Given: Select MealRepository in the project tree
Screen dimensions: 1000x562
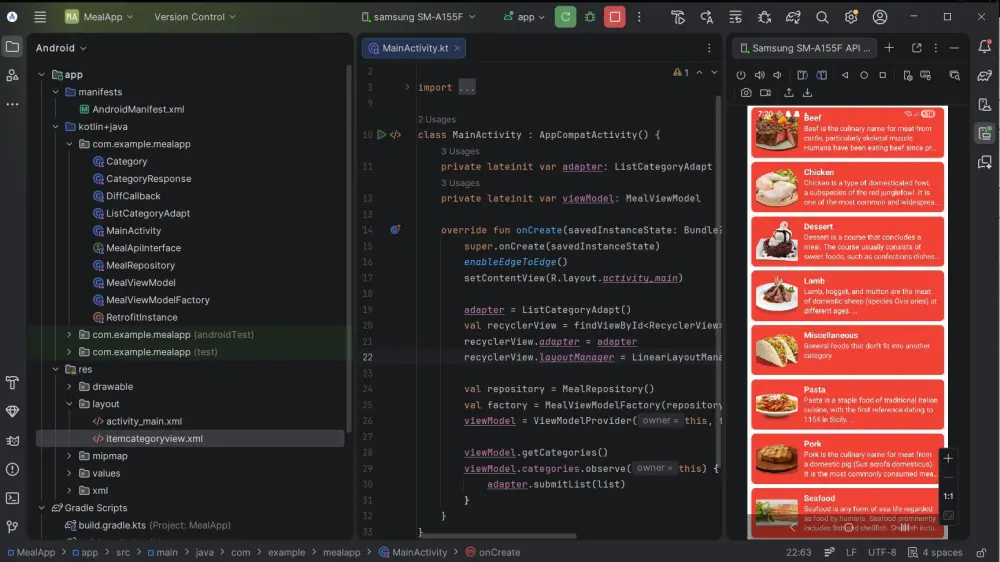Looking at the screenshot, I should coord(140,265).
